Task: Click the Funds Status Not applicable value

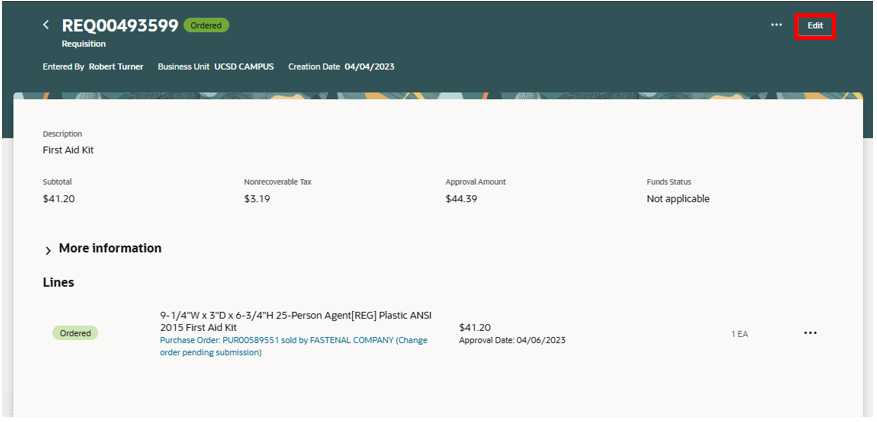Action: [678, 199]
